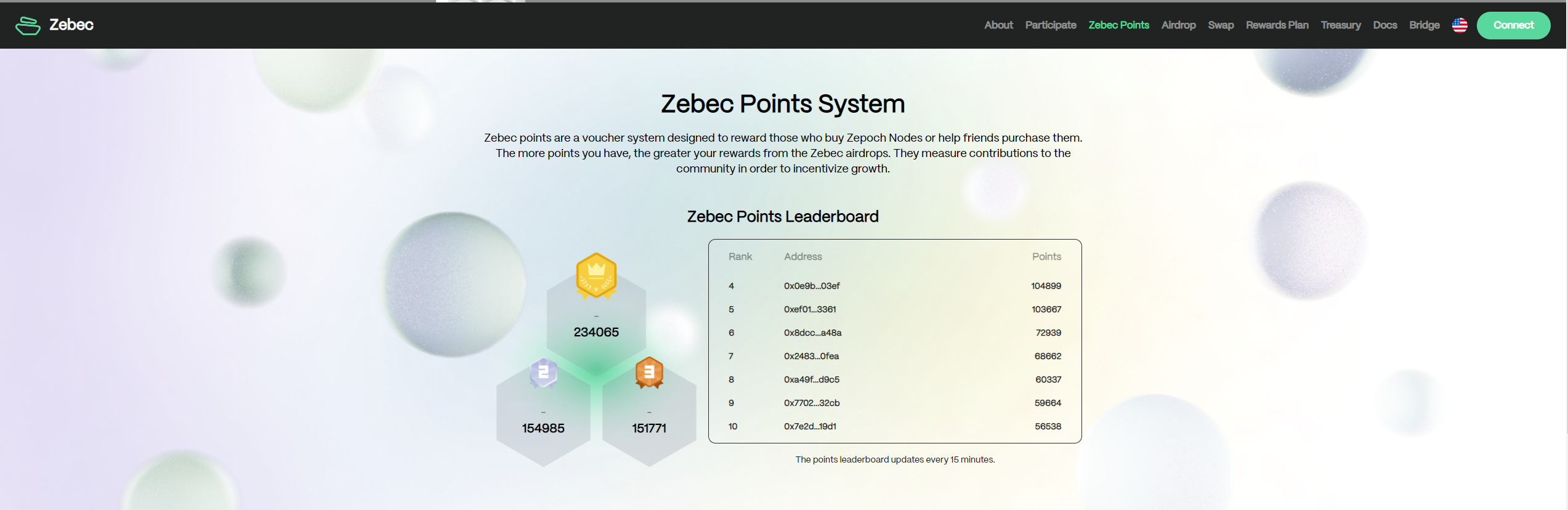Open the About page from the navigation
This screenshot has height=510, width=1568.
coord(998,25)
